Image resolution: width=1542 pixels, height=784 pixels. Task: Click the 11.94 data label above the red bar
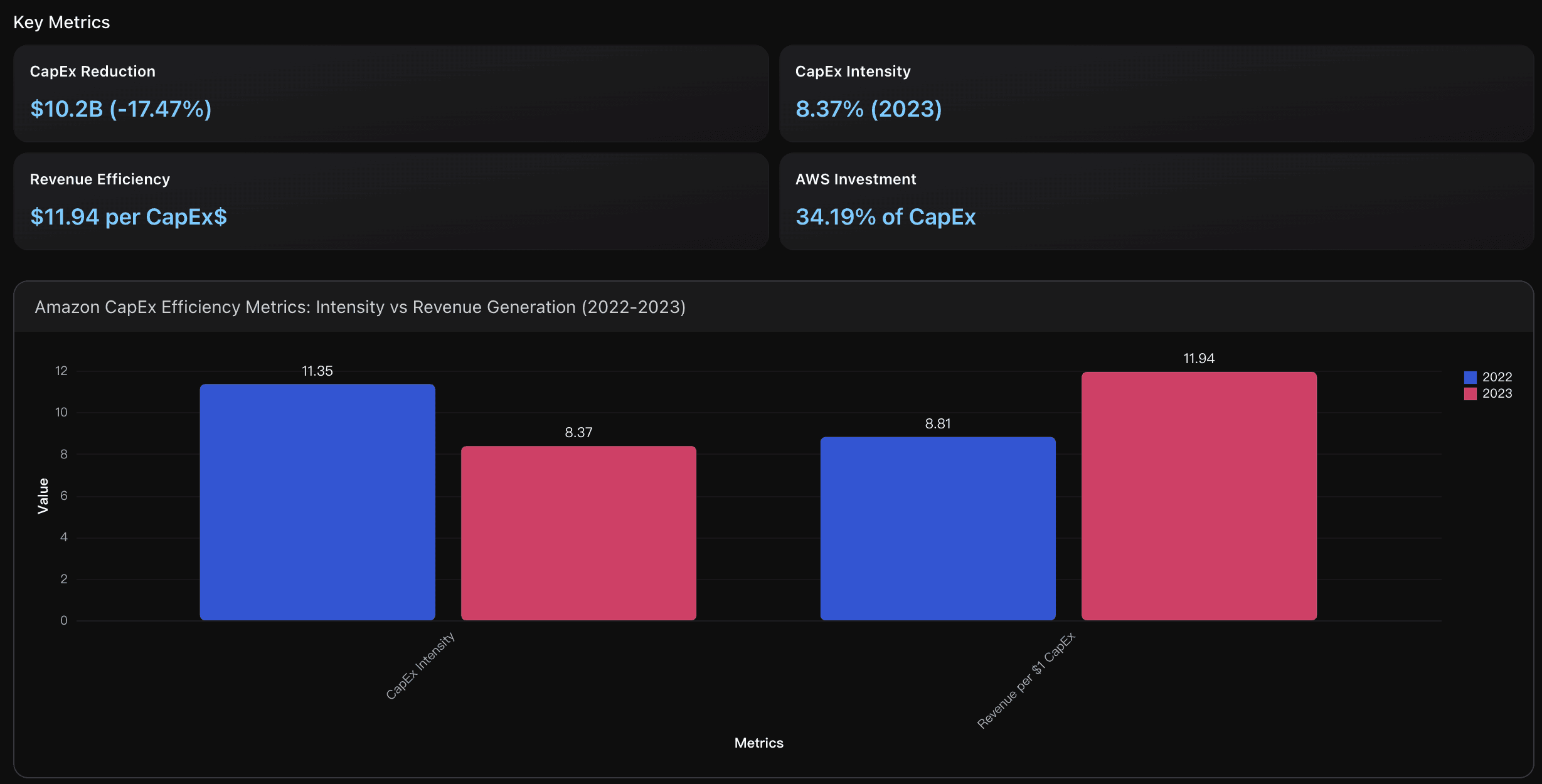pos(1199,359)
